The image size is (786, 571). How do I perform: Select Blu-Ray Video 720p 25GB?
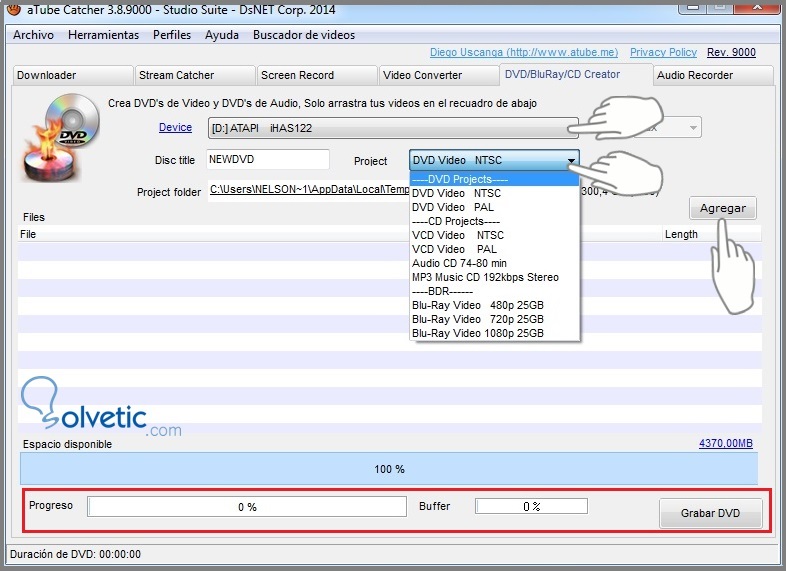(494, 319)
